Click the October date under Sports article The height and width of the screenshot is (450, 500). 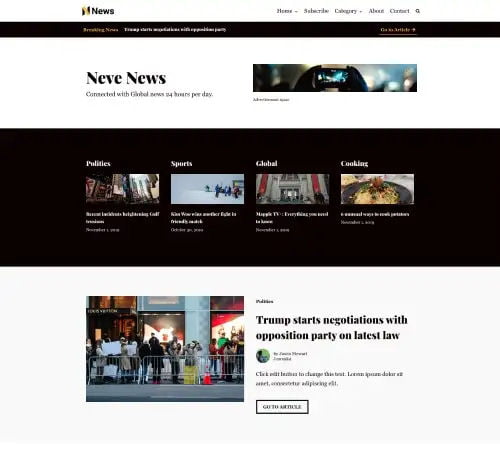pyautogui.click(x=187, y=230)
